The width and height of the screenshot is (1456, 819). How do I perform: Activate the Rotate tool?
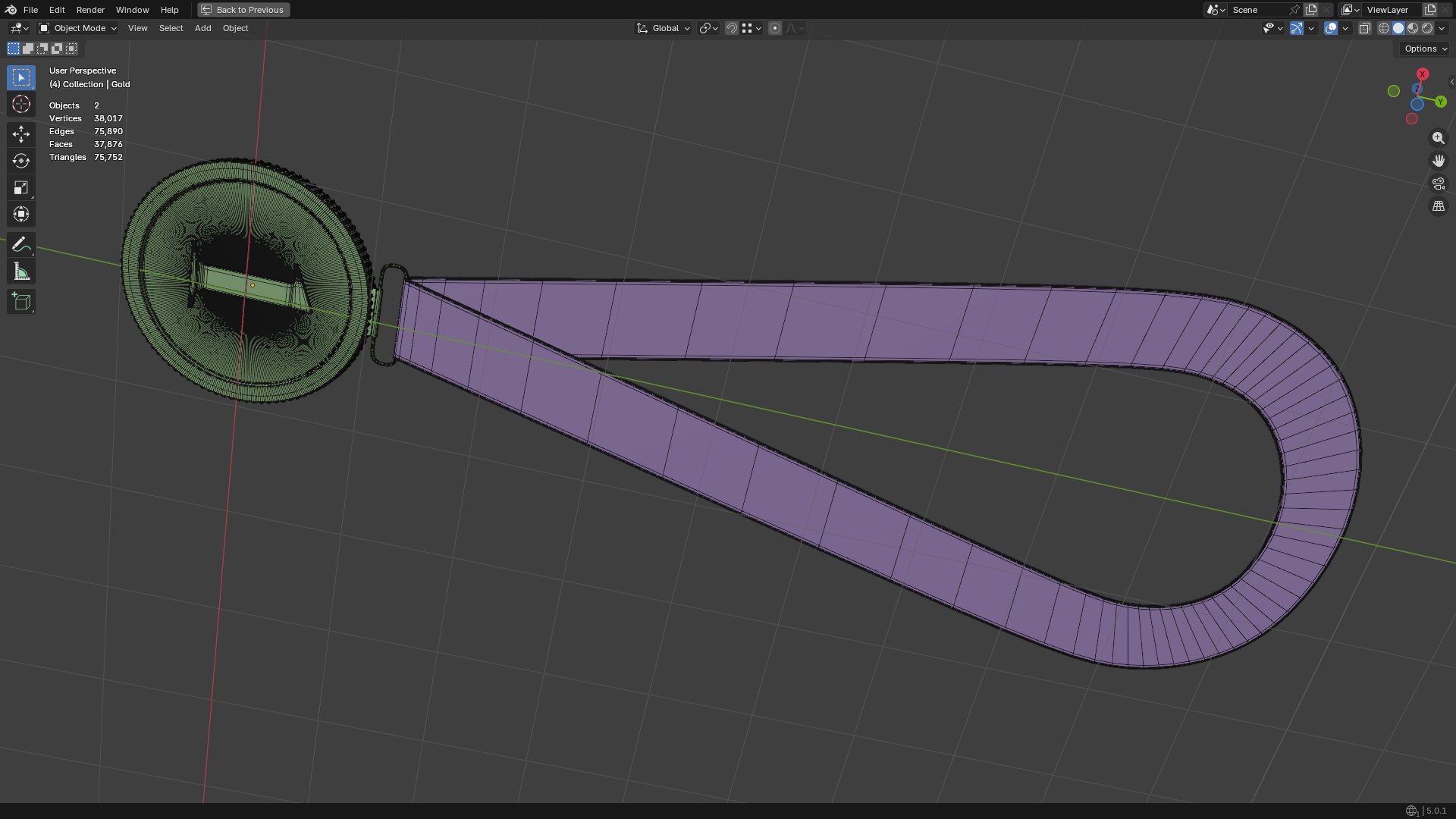click(21, 161)
